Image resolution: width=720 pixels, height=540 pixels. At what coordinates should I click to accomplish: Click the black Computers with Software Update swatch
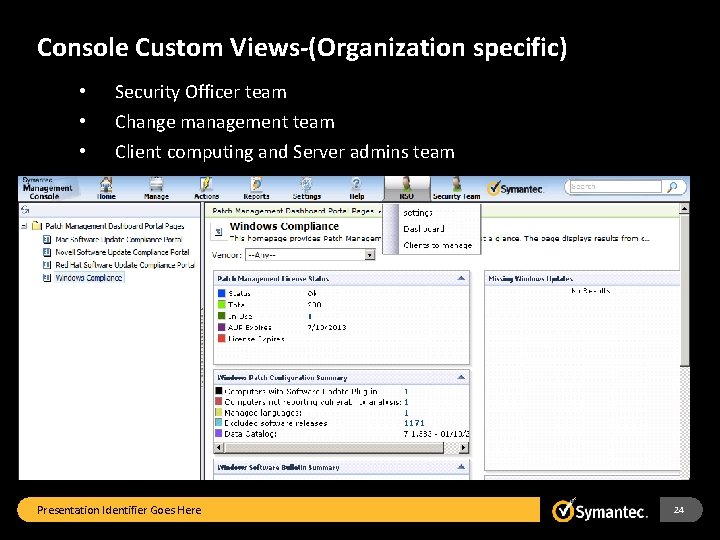click(x=219, y=391)
